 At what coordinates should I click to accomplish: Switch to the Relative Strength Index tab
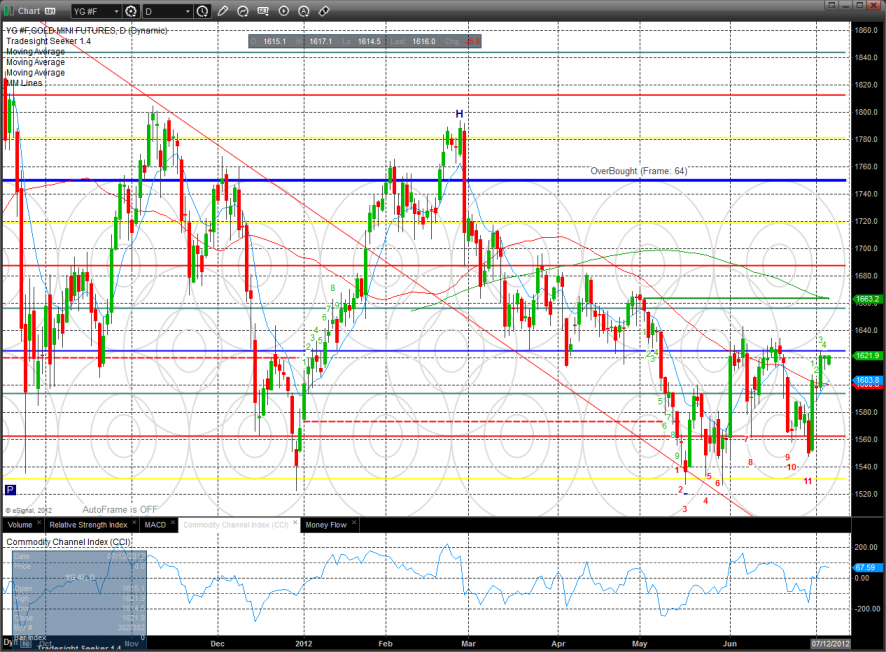[x=89, y=524]
